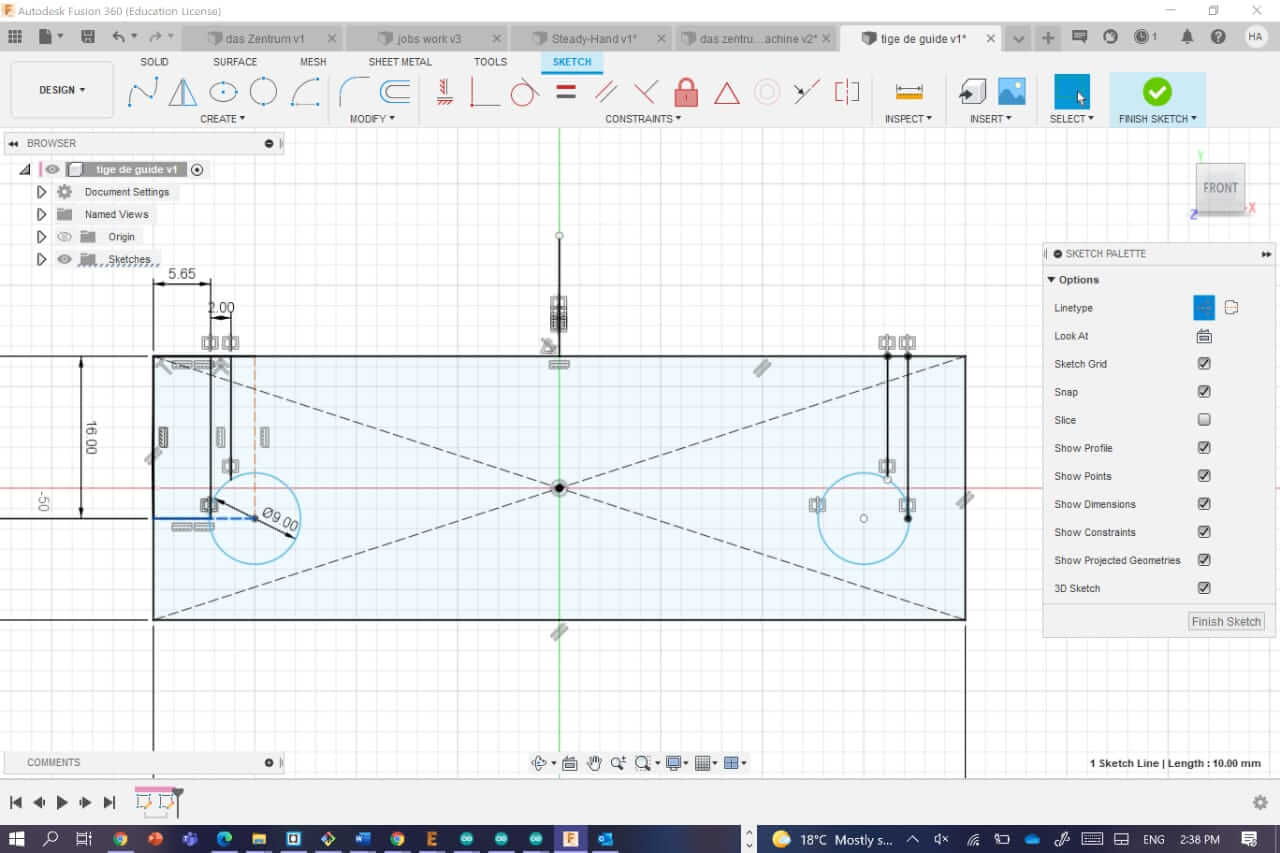Activate the Select cursor tool

[1072, 92]
